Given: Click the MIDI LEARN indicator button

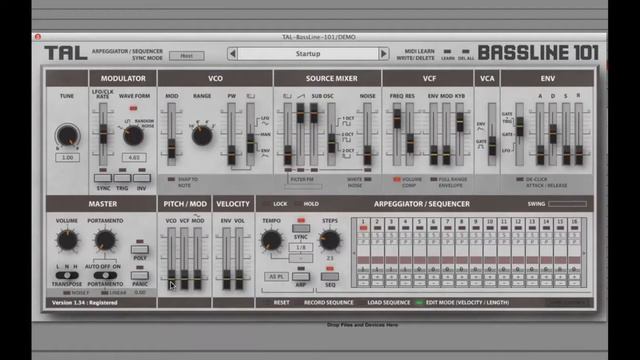Looking at the screenshot, I should (x=447, y=51).
